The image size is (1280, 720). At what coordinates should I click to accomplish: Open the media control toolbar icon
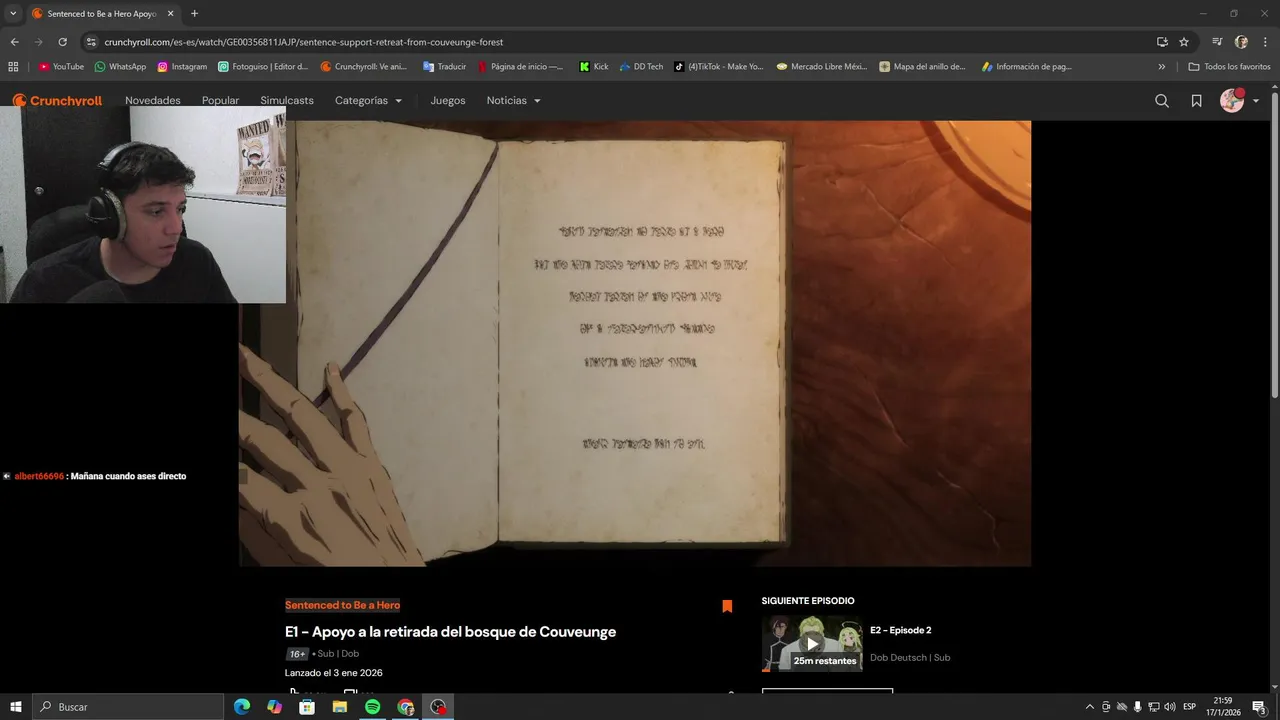[x=1217, y=42]
